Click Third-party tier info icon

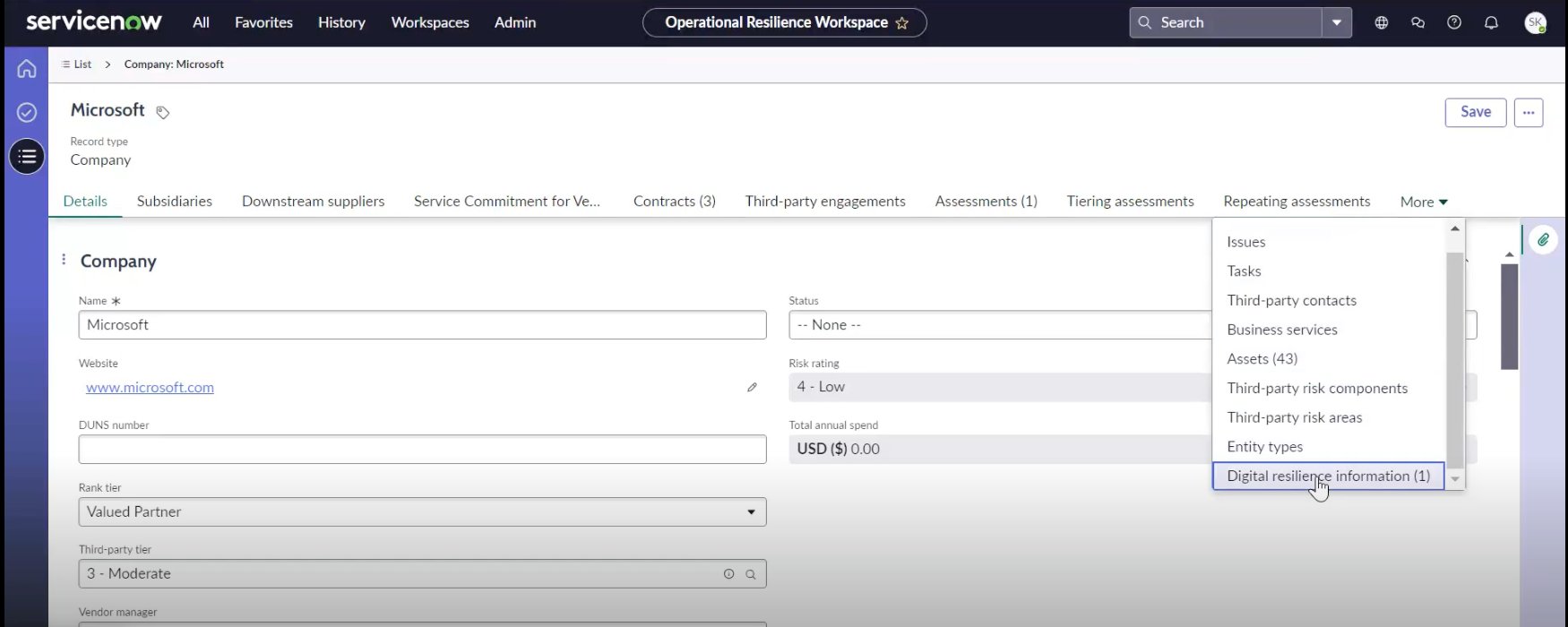click(728, 574)
